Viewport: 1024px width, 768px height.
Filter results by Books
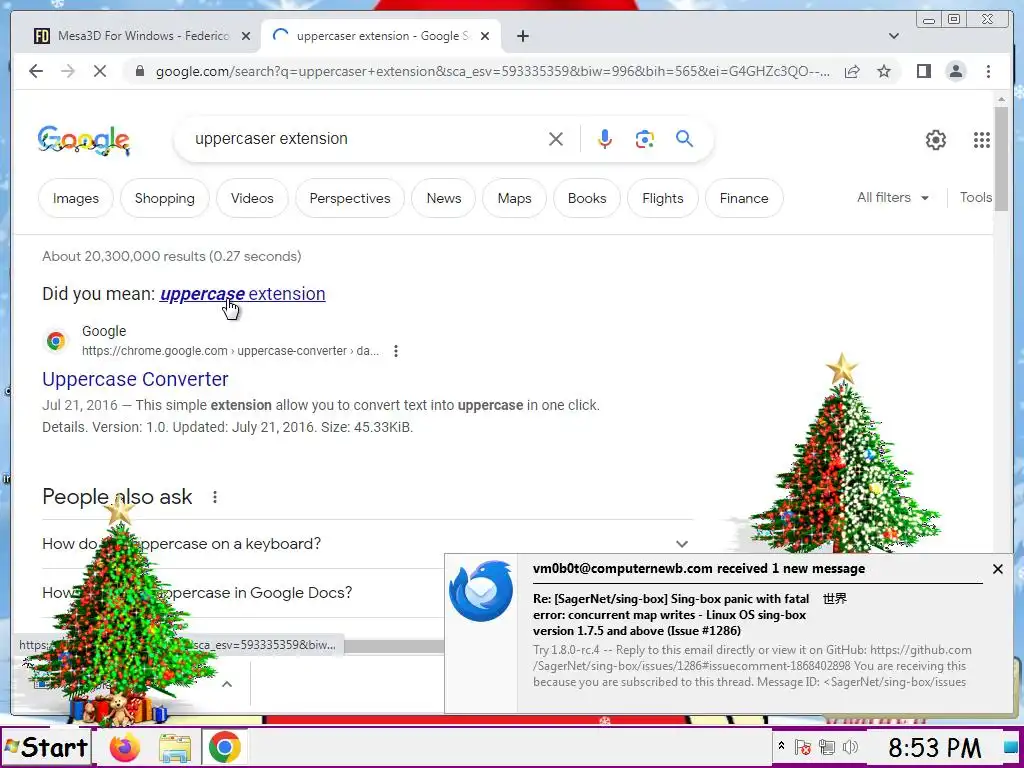586,198
